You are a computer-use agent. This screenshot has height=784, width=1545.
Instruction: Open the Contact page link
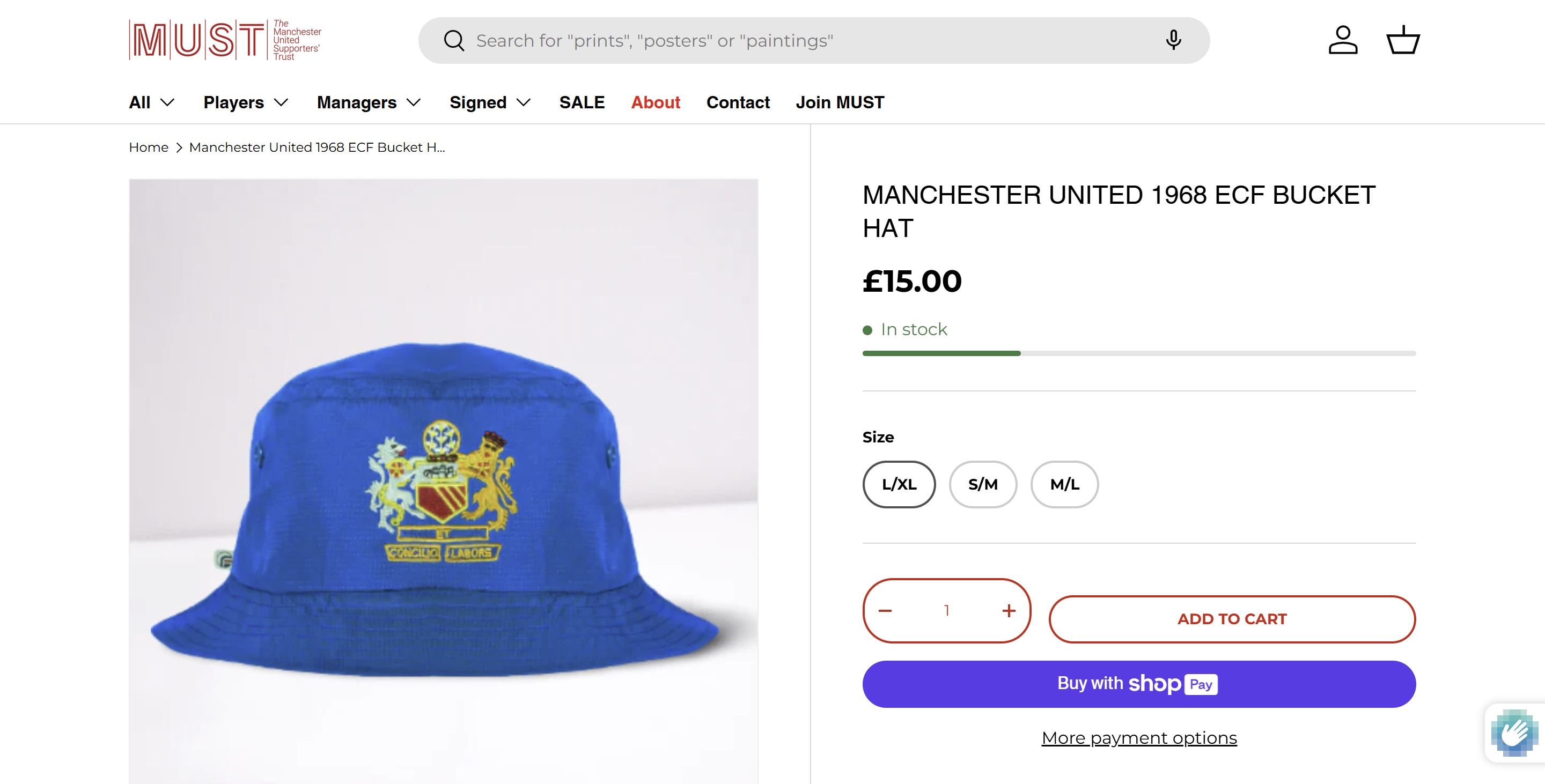click(x=738, y=102)
